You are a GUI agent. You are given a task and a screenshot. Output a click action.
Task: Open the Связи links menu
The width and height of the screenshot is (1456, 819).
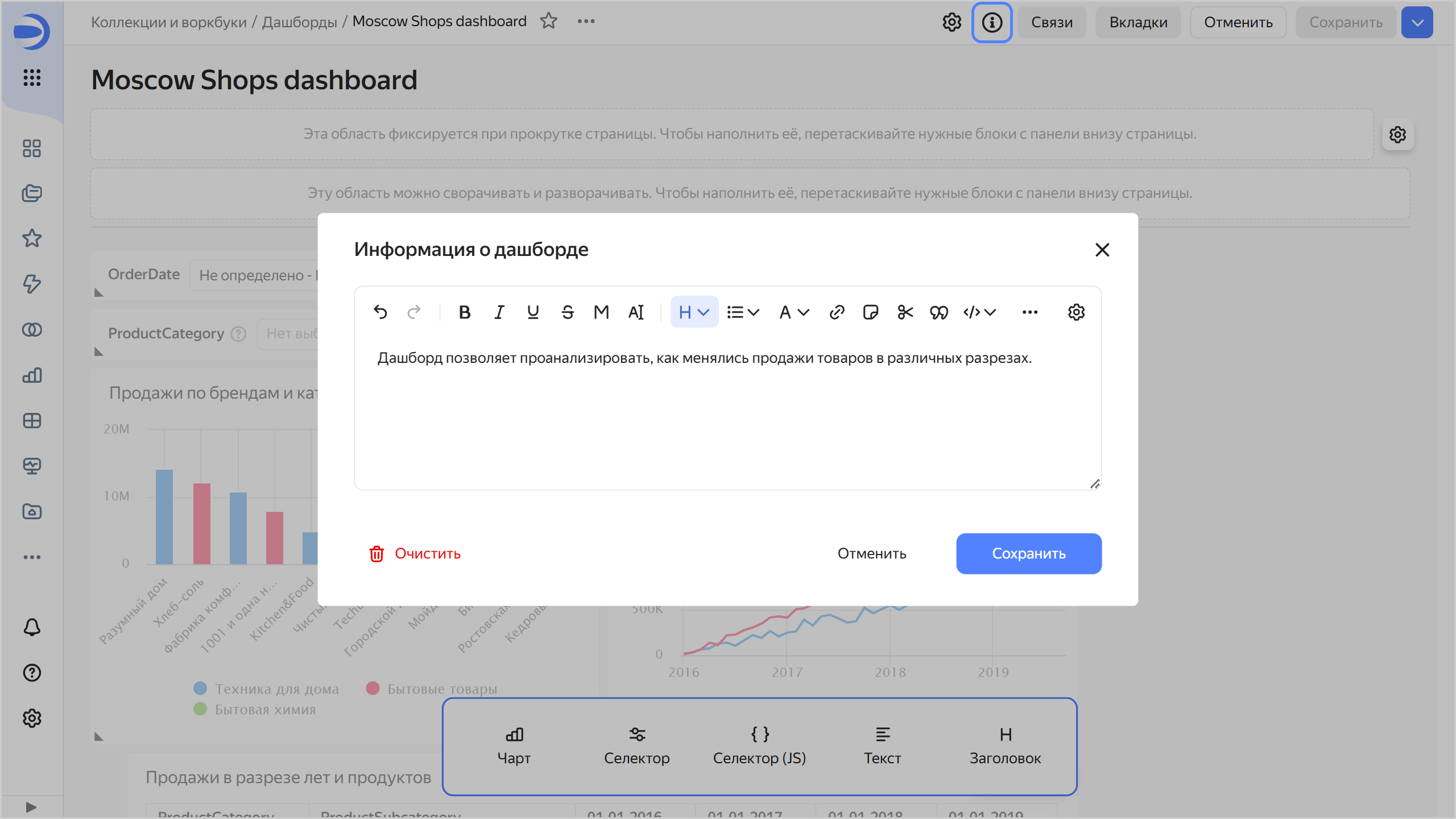point(1052,22)
